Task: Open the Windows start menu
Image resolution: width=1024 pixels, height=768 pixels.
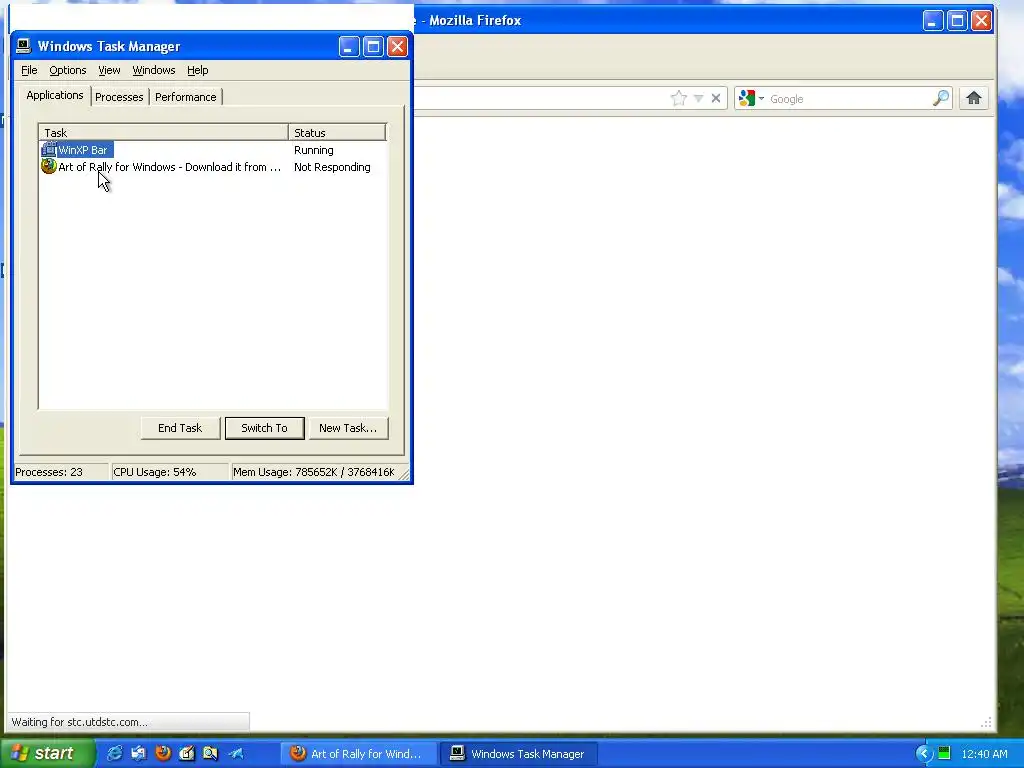Action: click(x=47, y=754)
